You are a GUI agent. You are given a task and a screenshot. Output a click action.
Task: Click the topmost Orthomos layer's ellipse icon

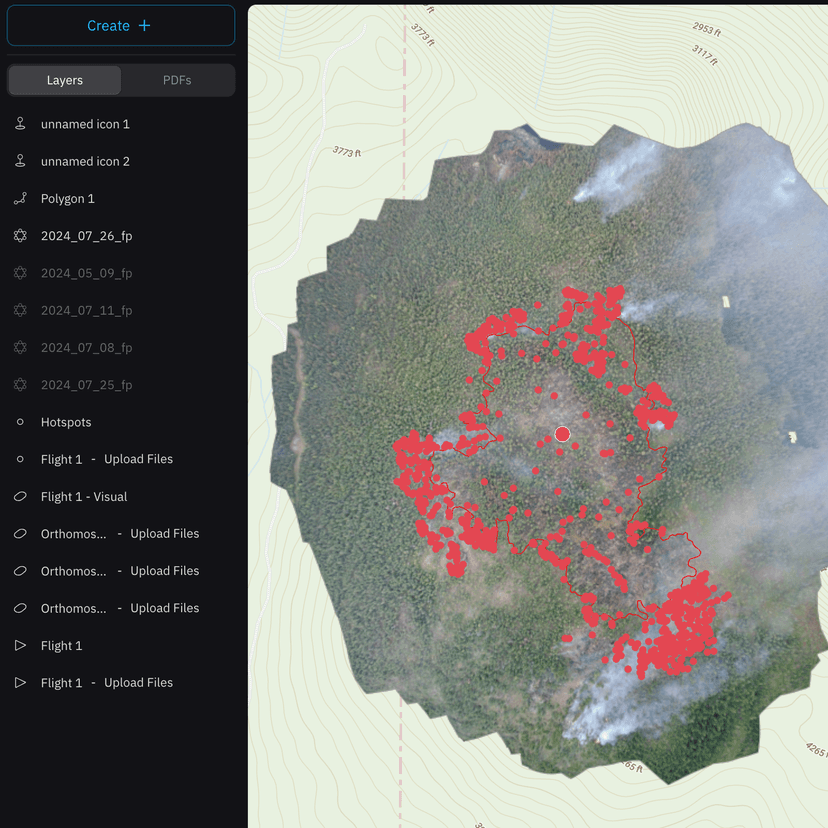[x=20, y=534]
